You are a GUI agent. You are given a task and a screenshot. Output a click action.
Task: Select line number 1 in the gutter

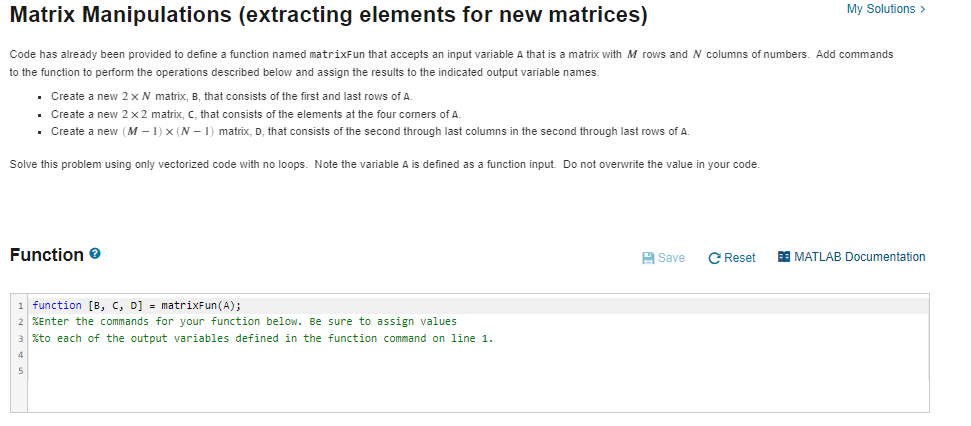pyautogui.click(x=20, y=305)
